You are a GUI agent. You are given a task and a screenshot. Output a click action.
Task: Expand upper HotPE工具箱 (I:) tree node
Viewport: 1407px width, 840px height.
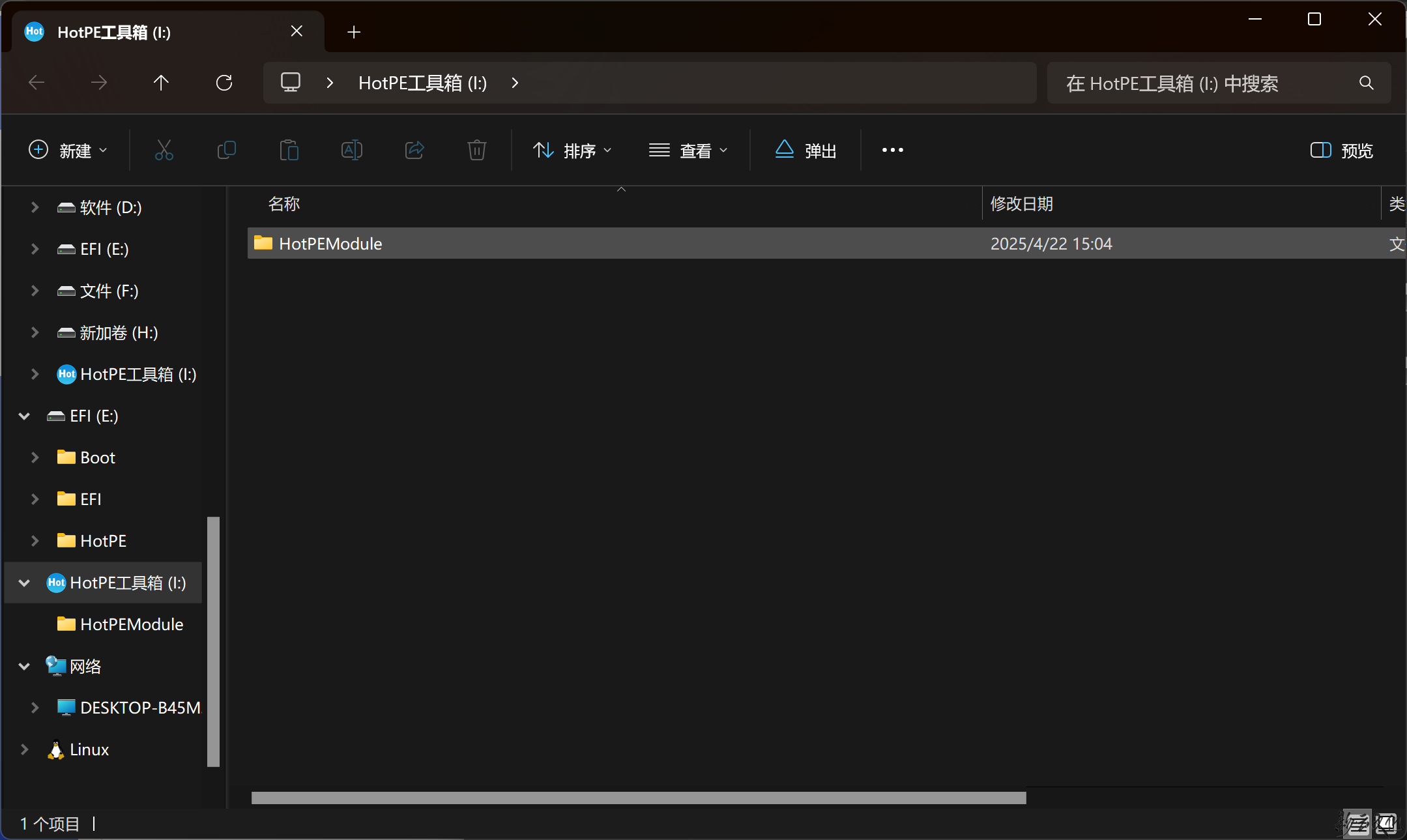35,374
